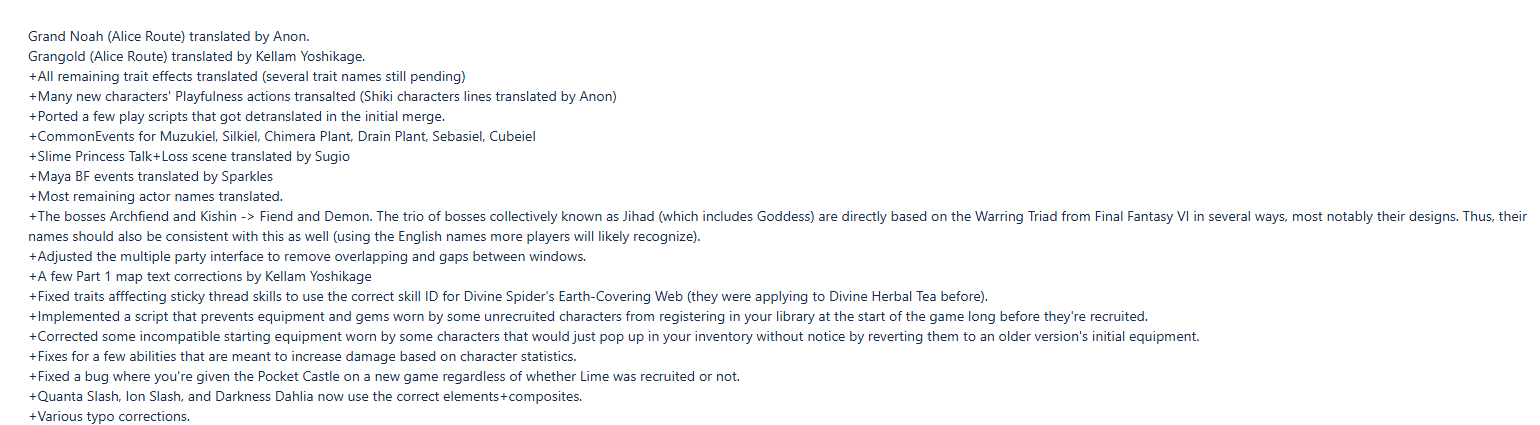1540x425 pixels.
Task: Click the Slime Princess Talk+Loss scene line
Action: (x=189, y=156)
